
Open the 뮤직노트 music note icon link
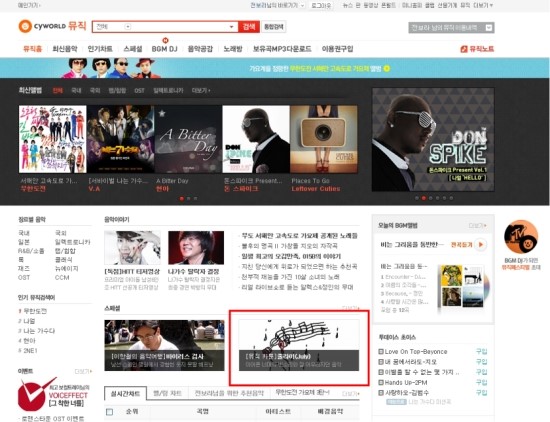point(464,49)
